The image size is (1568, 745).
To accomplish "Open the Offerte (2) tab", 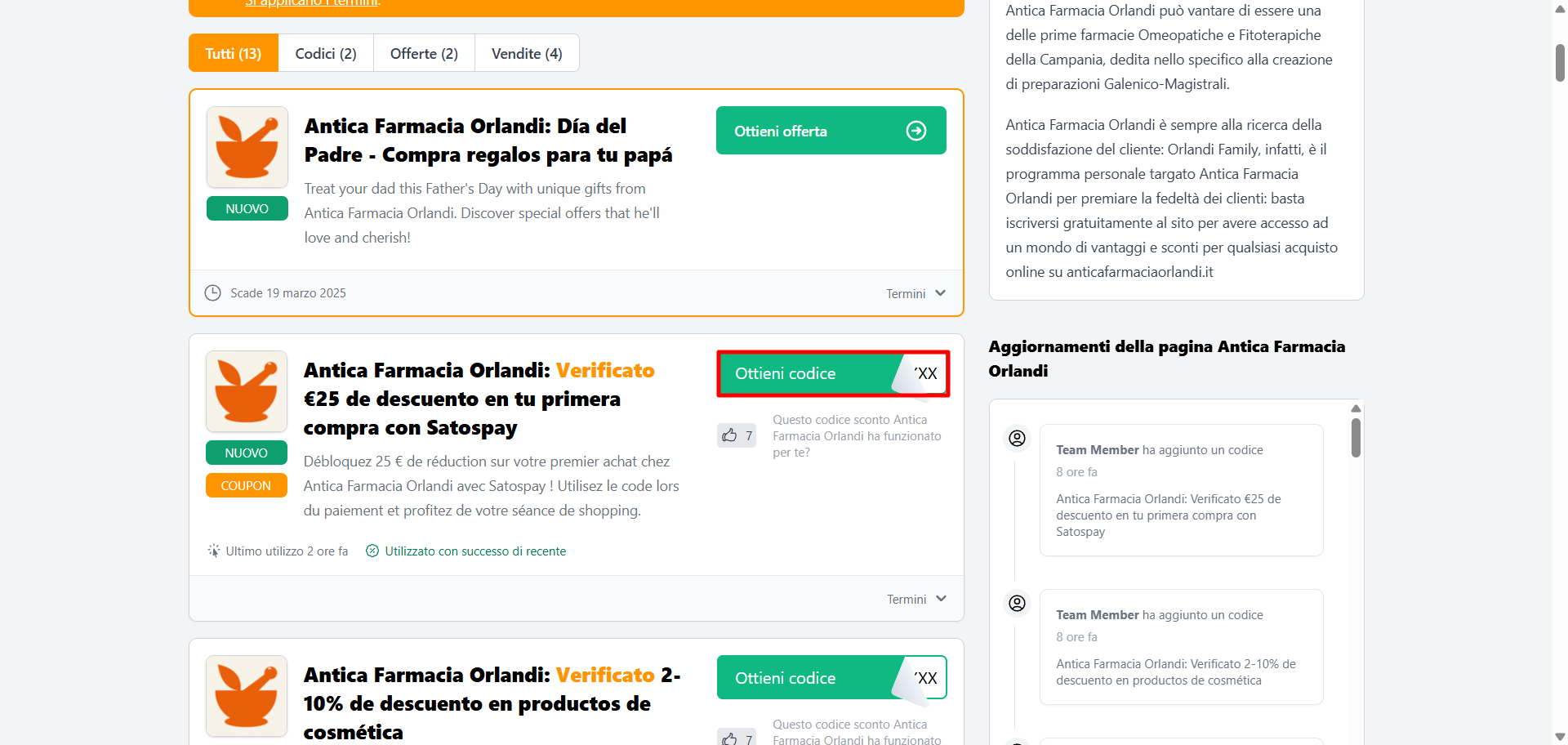I will tap(424, 53).
